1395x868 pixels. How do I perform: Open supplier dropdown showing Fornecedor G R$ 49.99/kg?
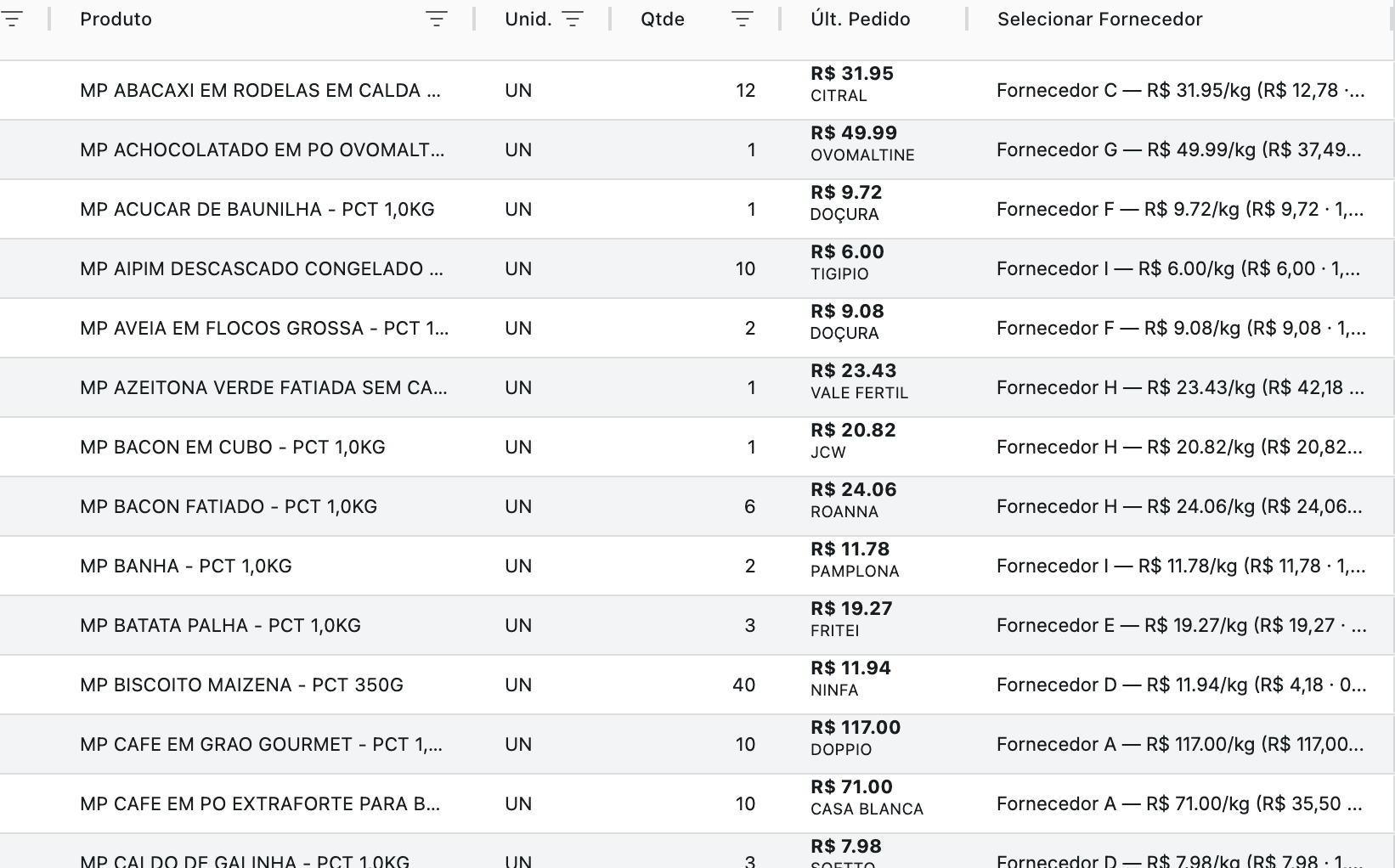pos(1181,149)
